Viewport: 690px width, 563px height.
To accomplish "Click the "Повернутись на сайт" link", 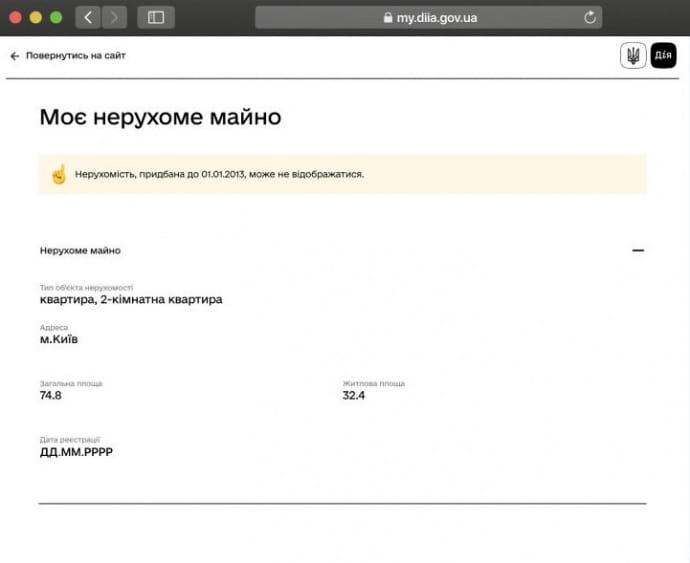I will click(76, 56).
